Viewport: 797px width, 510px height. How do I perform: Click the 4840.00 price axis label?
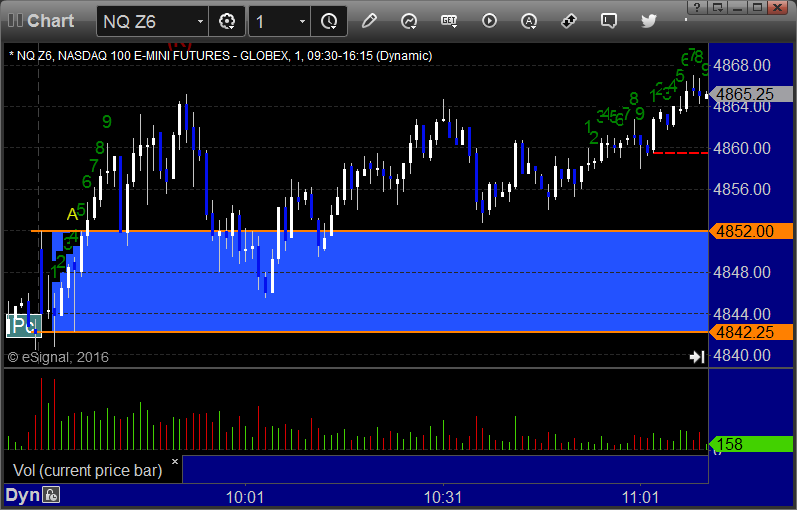(742, 355)
